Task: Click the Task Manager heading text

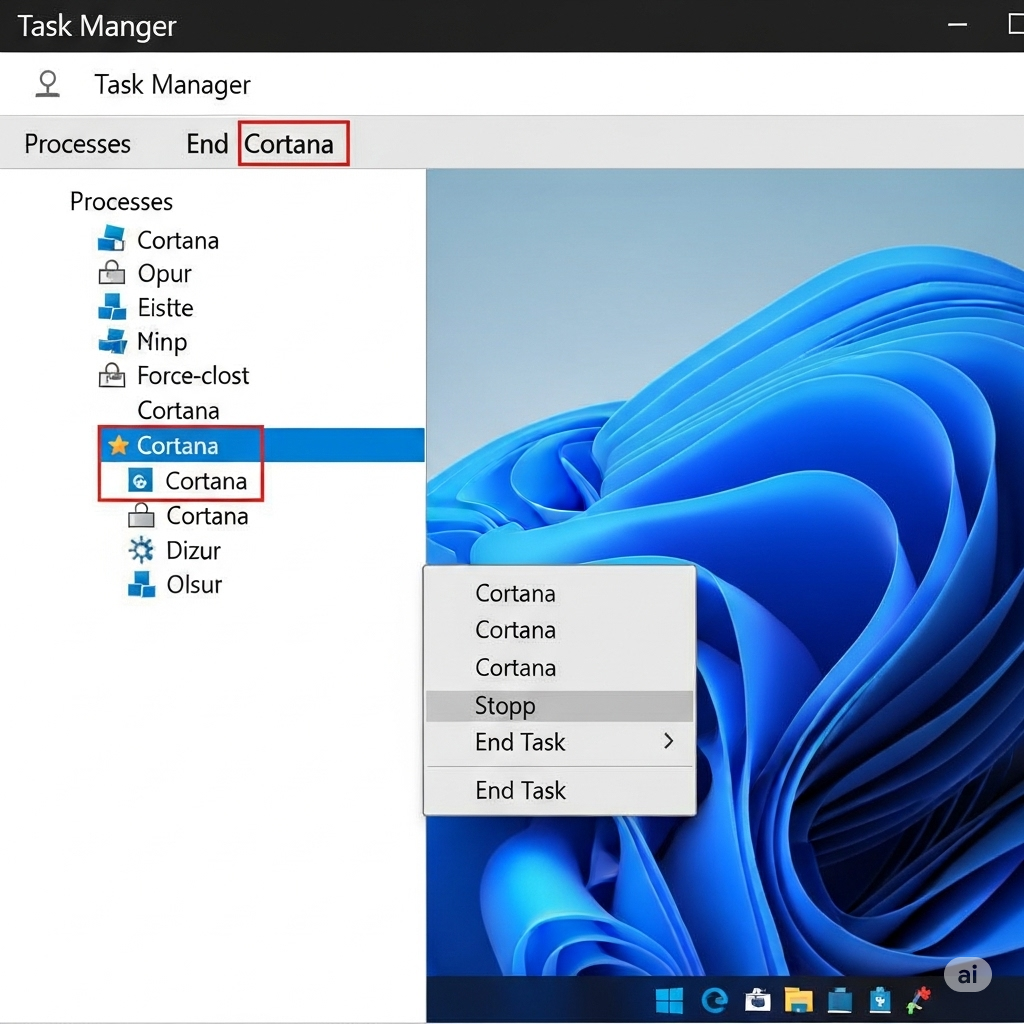Action: tap(172, 84)
